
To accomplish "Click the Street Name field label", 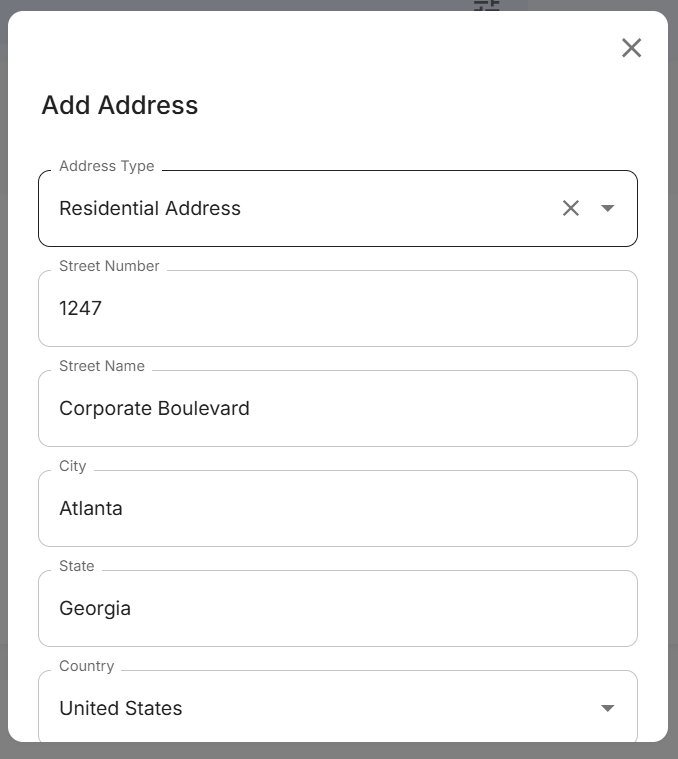I will click(x=102, y=366).
